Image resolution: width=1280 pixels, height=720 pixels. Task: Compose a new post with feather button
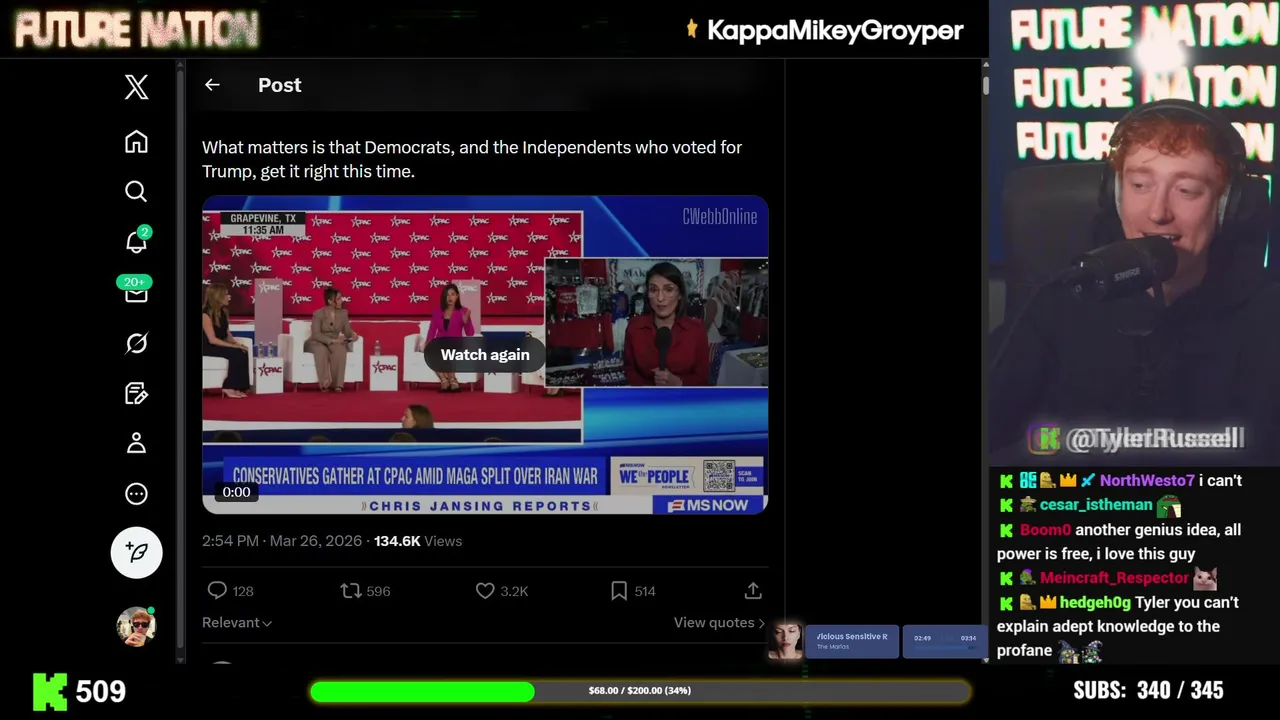(x=136, y=552)
